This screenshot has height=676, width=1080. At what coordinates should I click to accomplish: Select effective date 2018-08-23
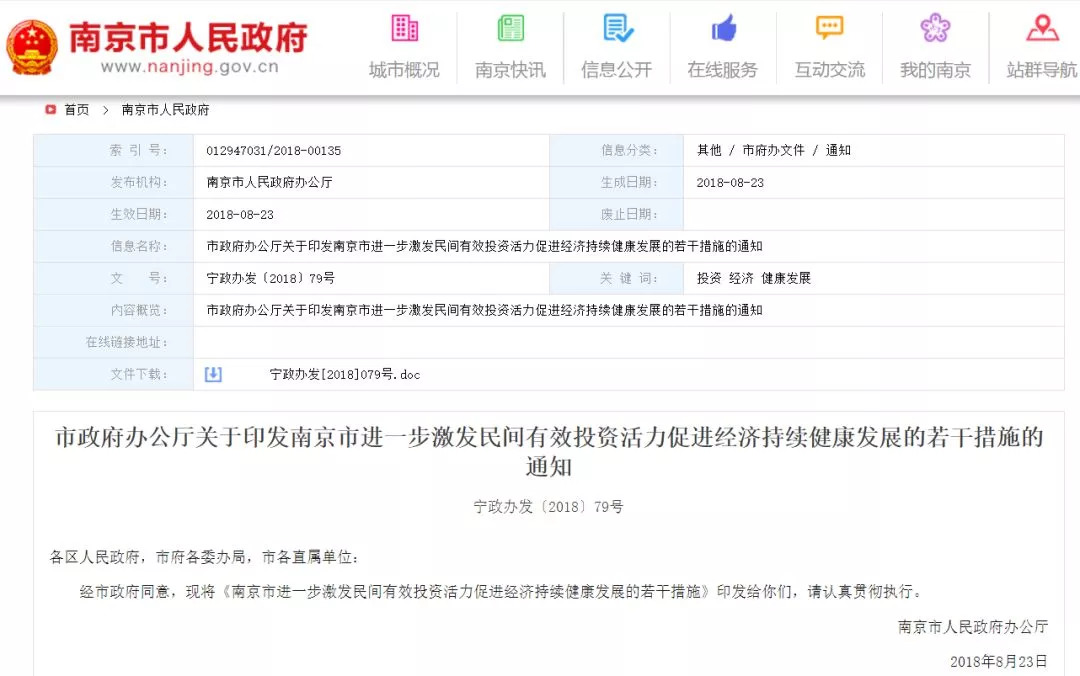(240, 215)
